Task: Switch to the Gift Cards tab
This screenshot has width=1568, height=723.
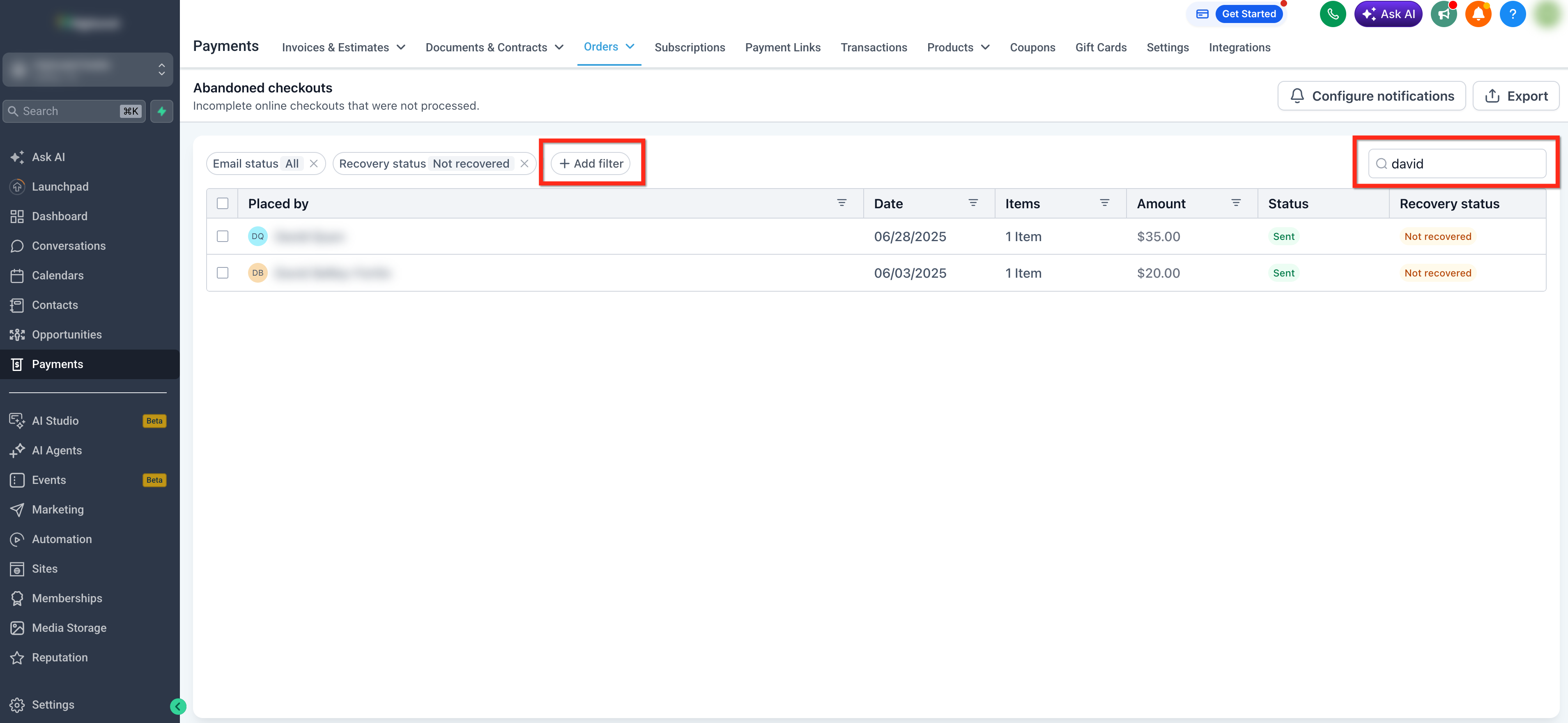Action: pyautogui.click(x=1101, y=48)
